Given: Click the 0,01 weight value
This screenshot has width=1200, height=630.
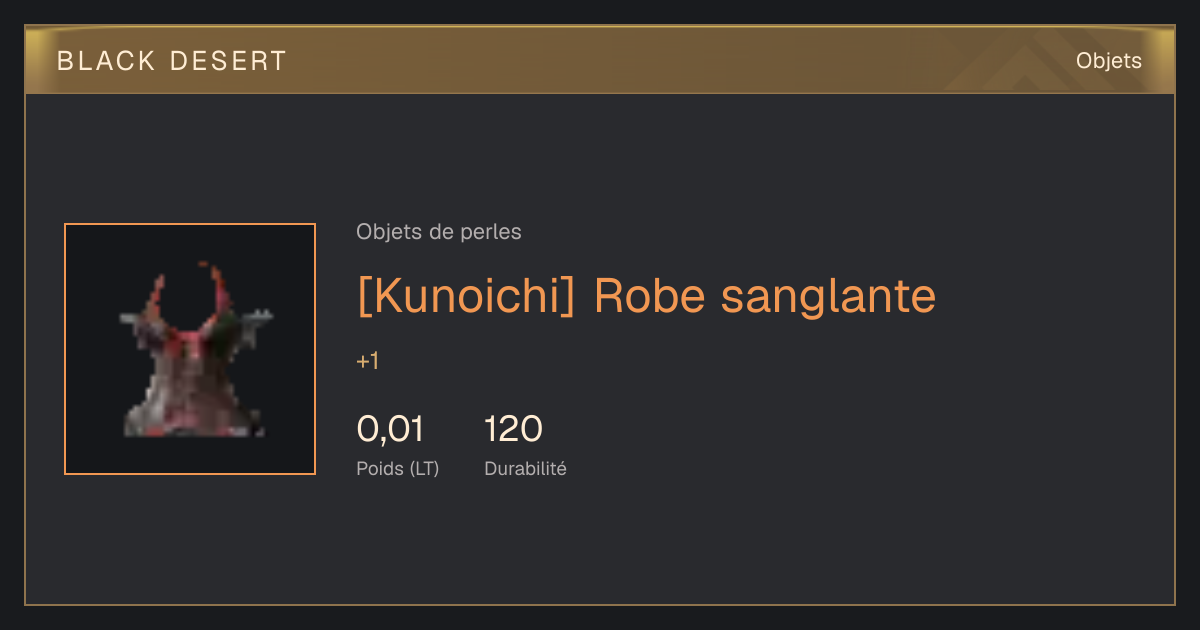Looking at the screenshot, I should (x=390, y=429).
